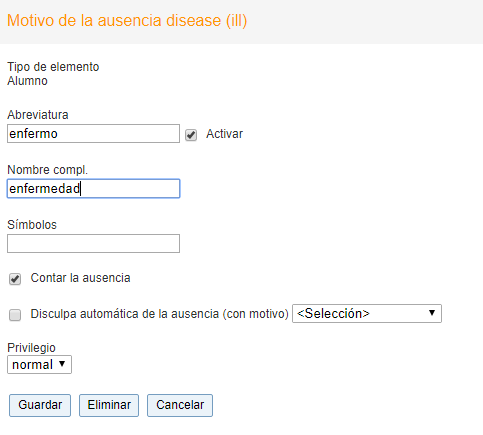The width and height of the screenshot is (483, 435).
Task: Click the Contar la ausencia label
Action: [80, 278]
